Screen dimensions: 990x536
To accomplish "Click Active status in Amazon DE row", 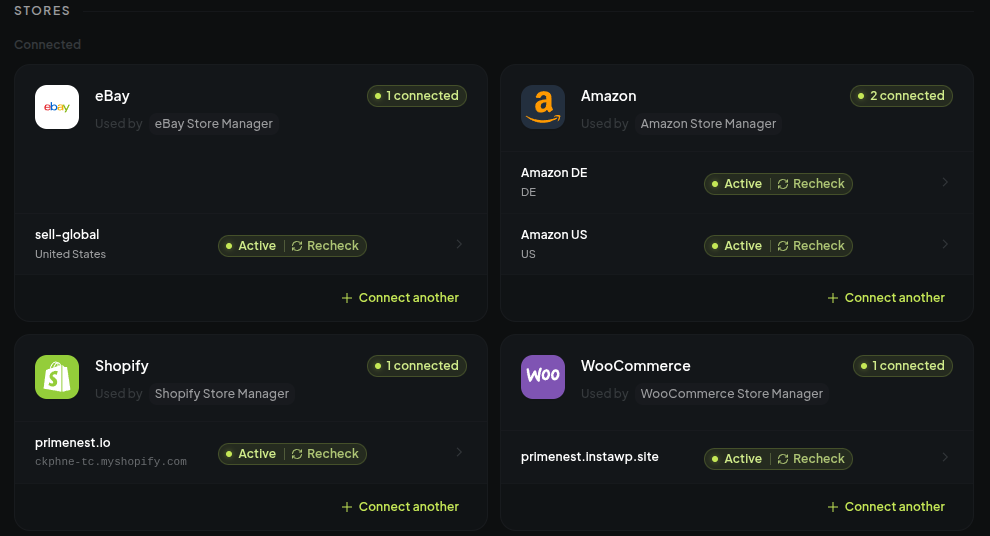I will [x=737, y=184].
